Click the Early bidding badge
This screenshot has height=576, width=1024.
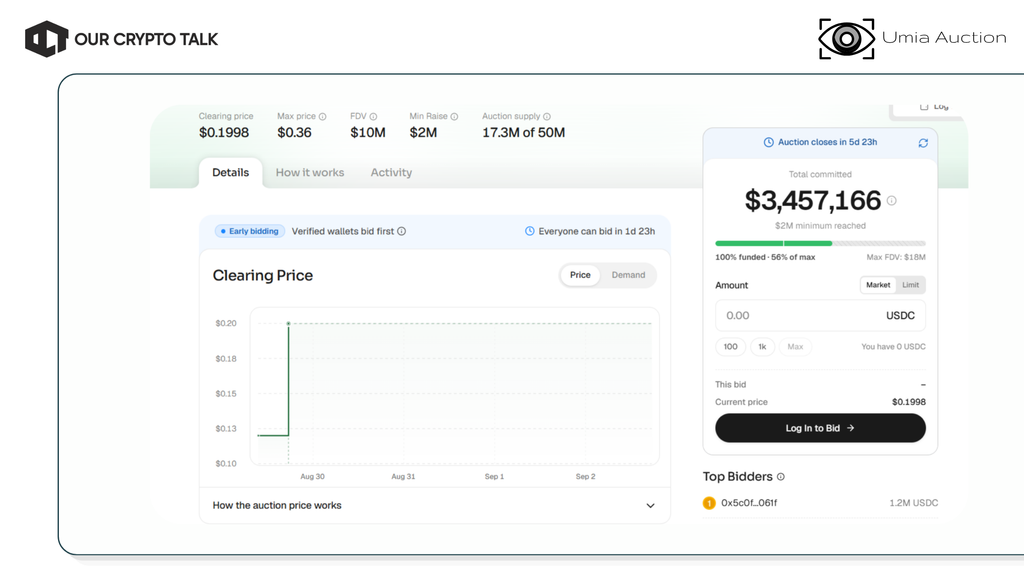pos(249,231)
